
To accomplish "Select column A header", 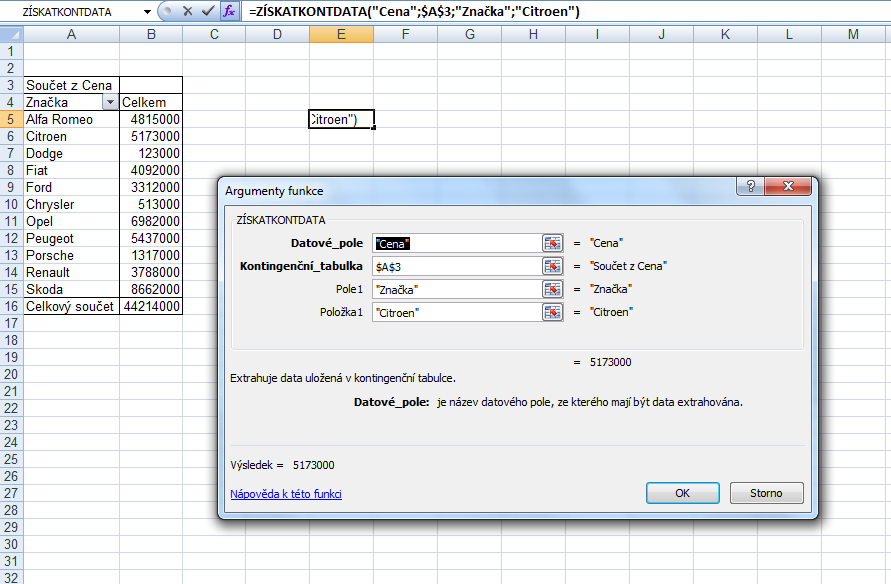I will point(72,35).
